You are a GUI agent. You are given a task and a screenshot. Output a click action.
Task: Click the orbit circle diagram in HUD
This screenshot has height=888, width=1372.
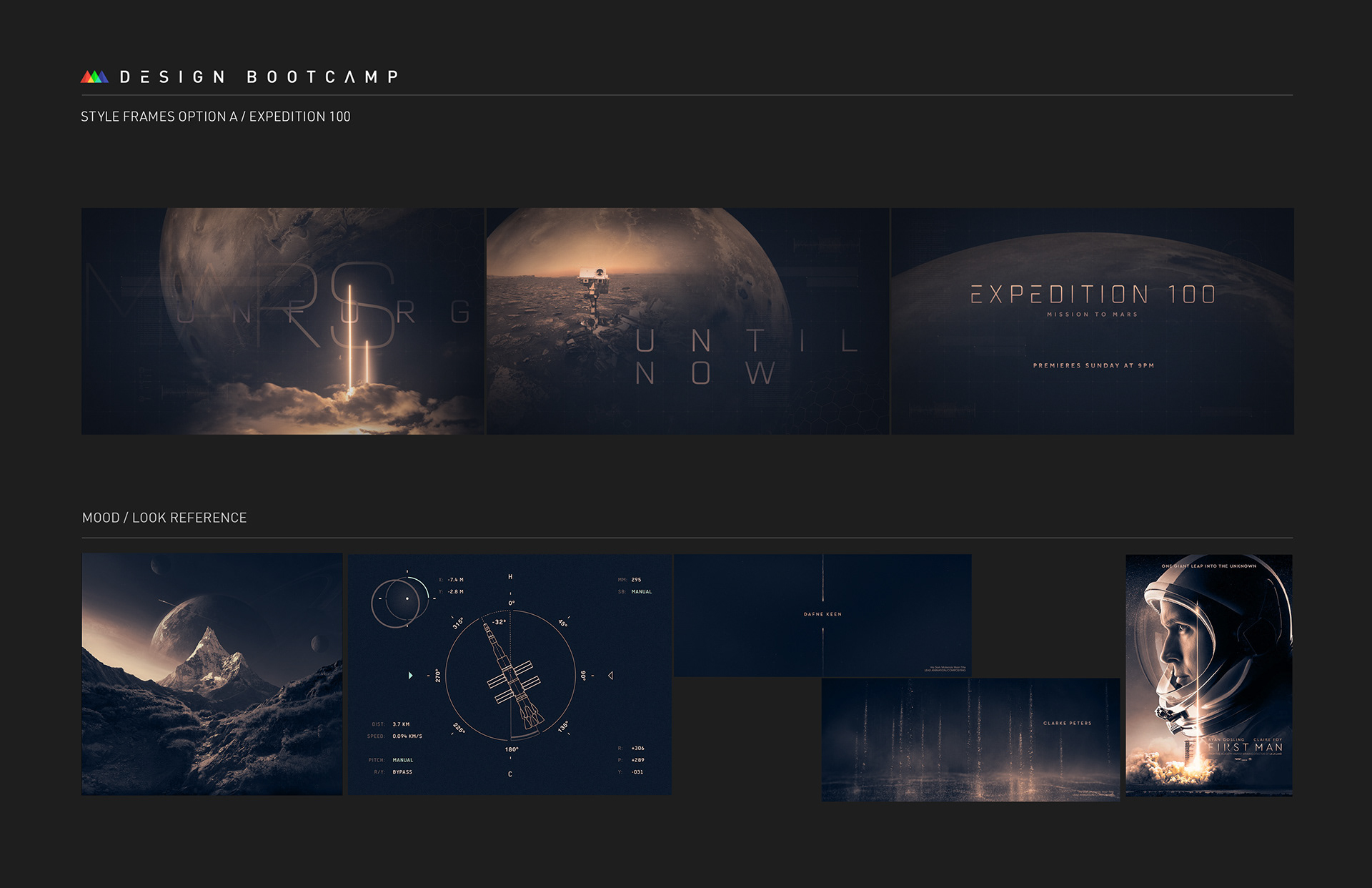(400, 601)
